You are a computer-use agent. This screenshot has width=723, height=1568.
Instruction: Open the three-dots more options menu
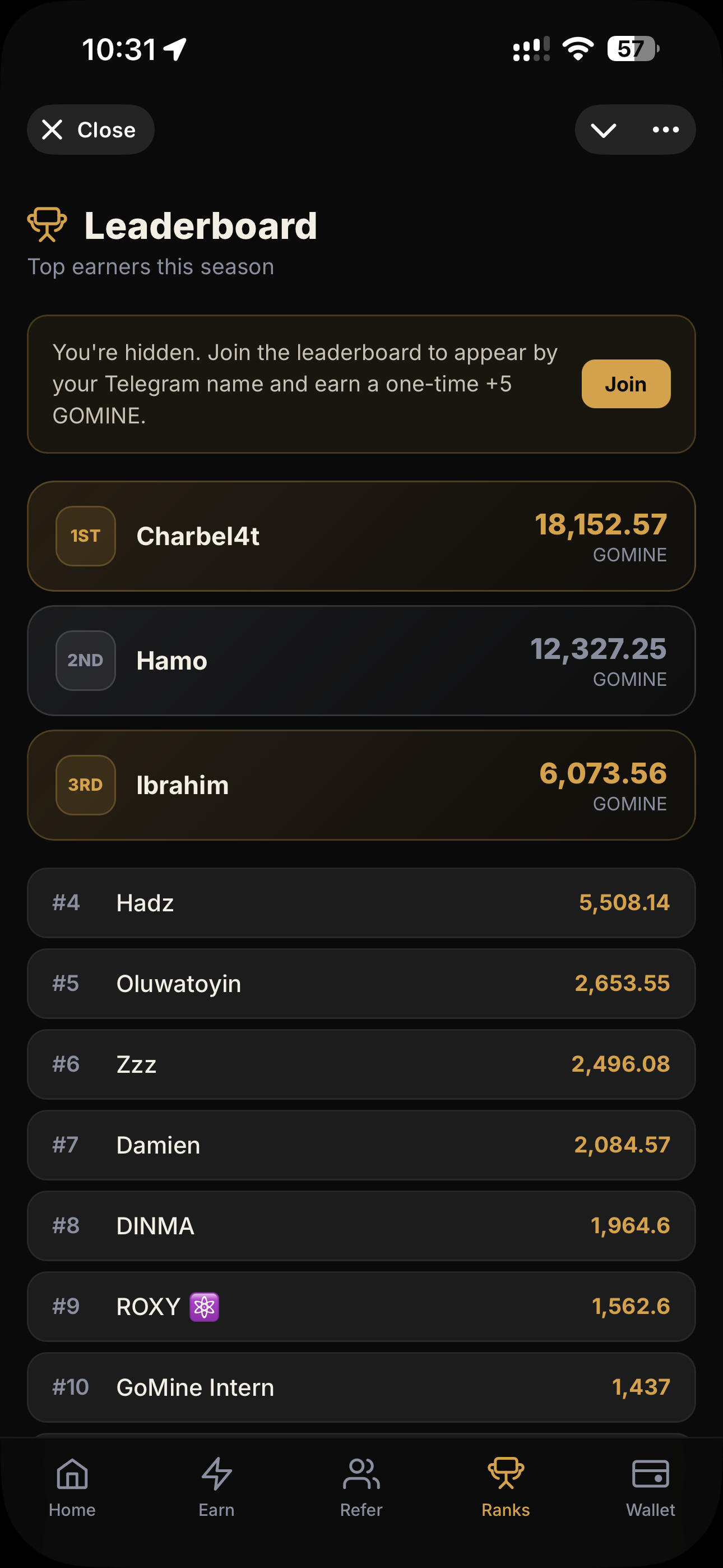click(666, 130)
